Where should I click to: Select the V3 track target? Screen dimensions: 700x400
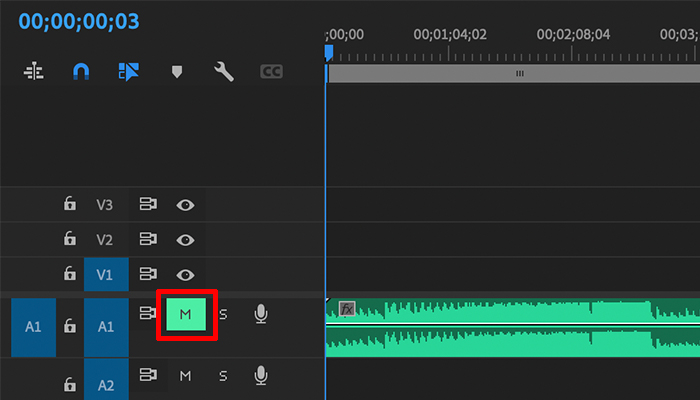[x=104, y=204]
